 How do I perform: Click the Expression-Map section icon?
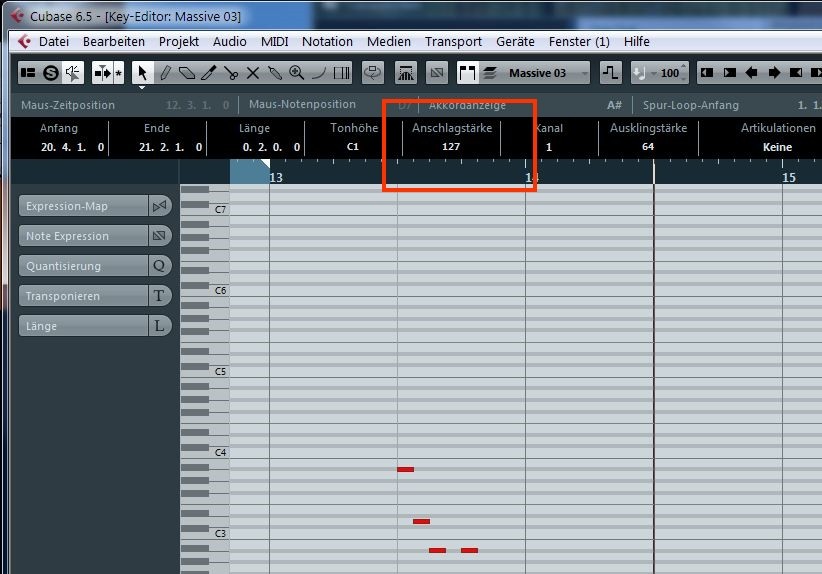159,206
